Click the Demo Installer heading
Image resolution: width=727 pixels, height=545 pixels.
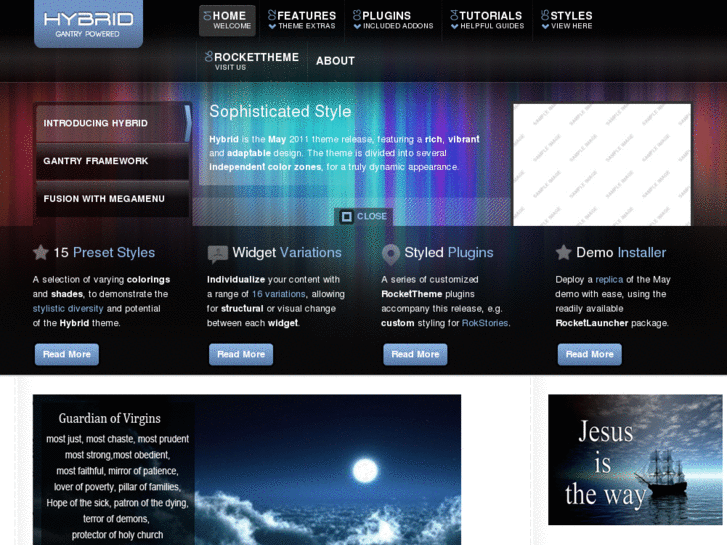[x=621, y=252]
